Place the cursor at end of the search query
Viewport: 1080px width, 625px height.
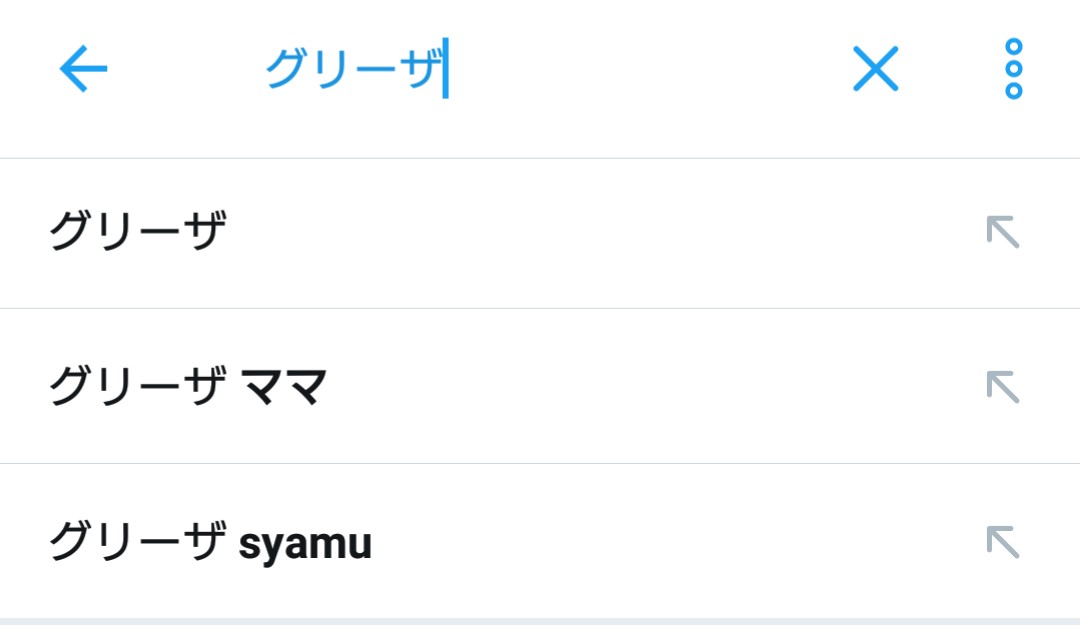[444, 70]
